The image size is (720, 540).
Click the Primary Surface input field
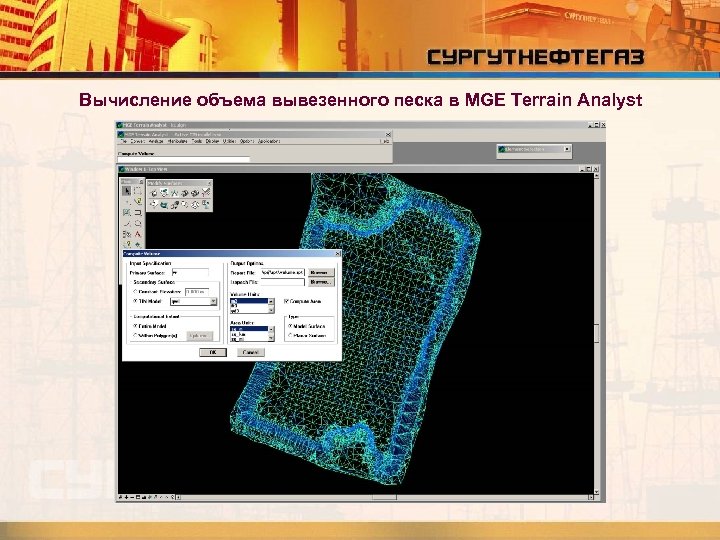pos(190,273)
